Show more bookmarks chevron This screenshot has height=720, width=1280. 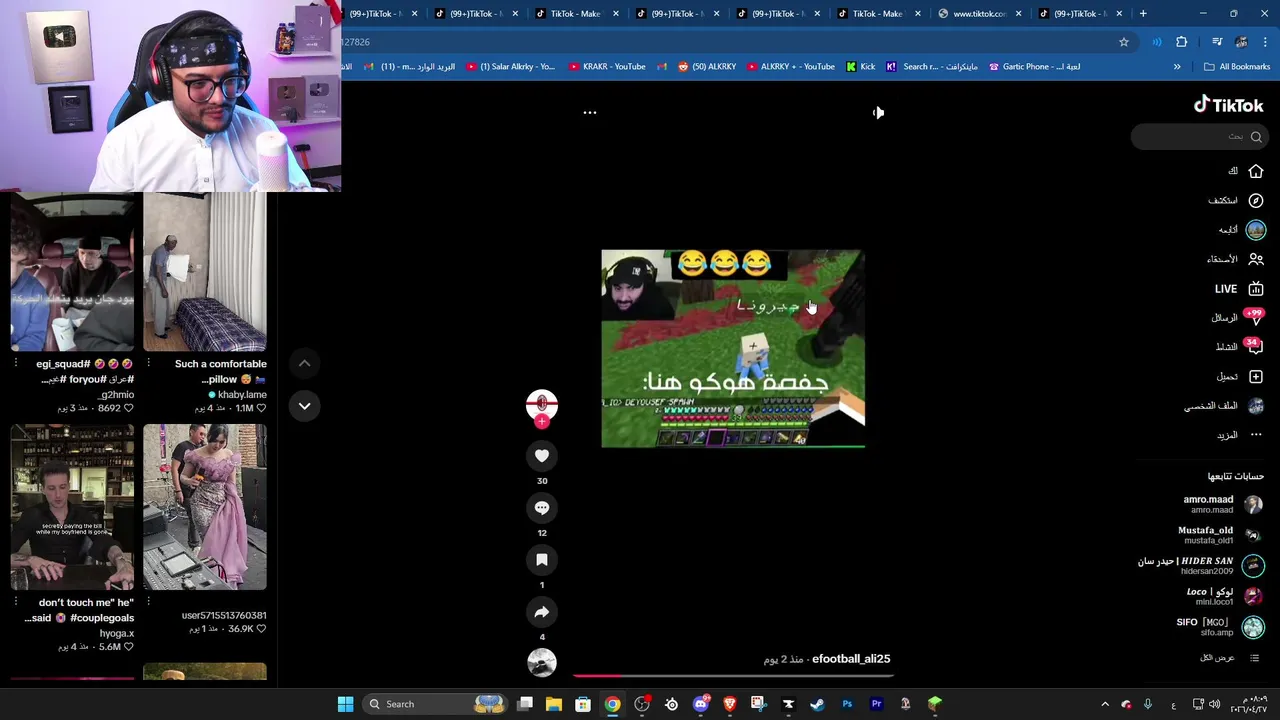1177,67
